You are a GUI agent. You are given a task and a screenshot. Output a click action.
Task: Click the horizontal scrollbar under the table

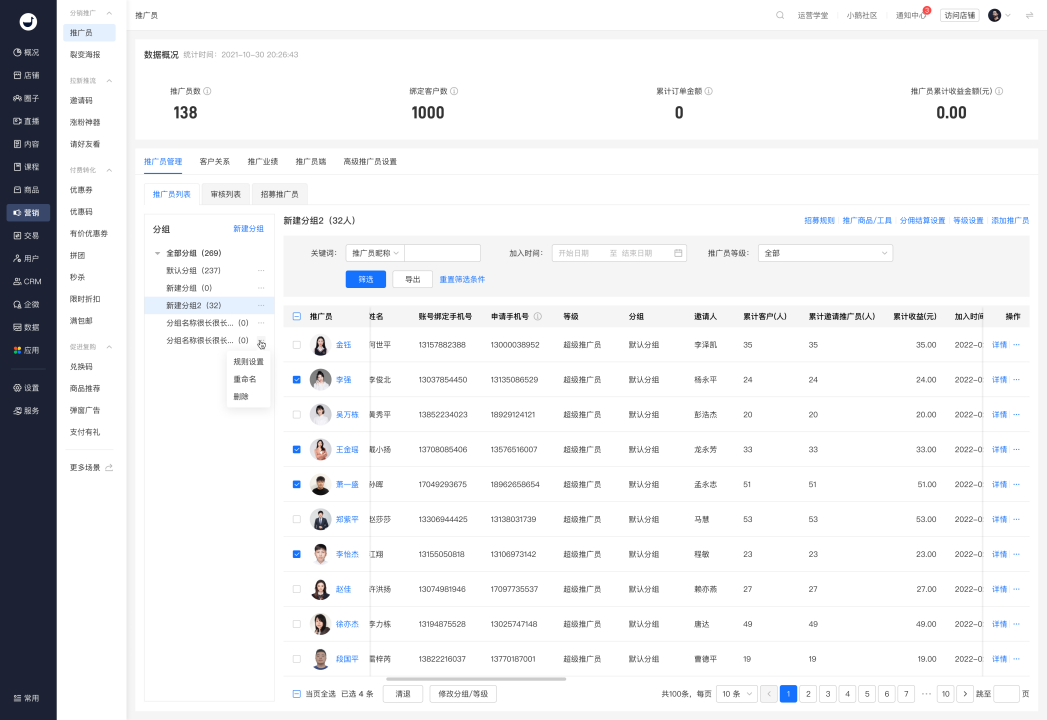point(476,679)
